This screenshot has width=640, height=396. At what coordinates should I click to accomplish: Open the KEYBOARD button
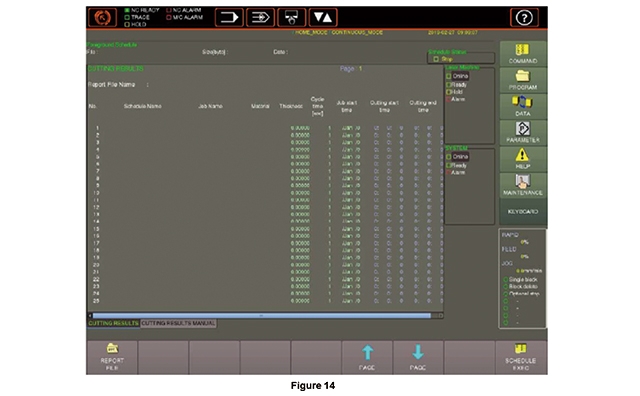click(x=523, y=212)
